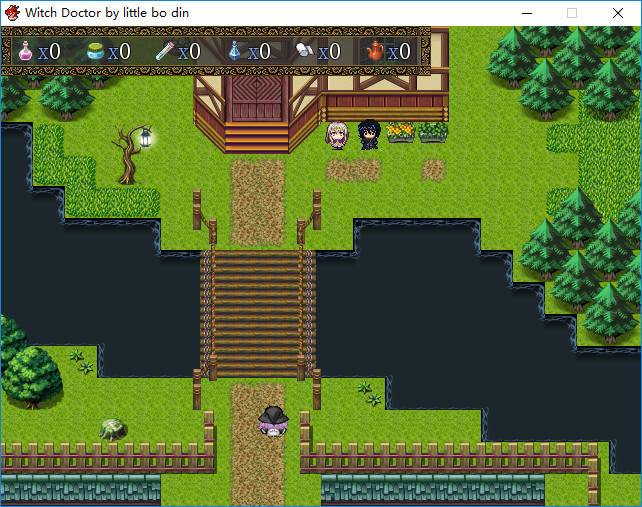
Task: Click the middle of the wooden bridge
Action: click(x=258, y=312)
